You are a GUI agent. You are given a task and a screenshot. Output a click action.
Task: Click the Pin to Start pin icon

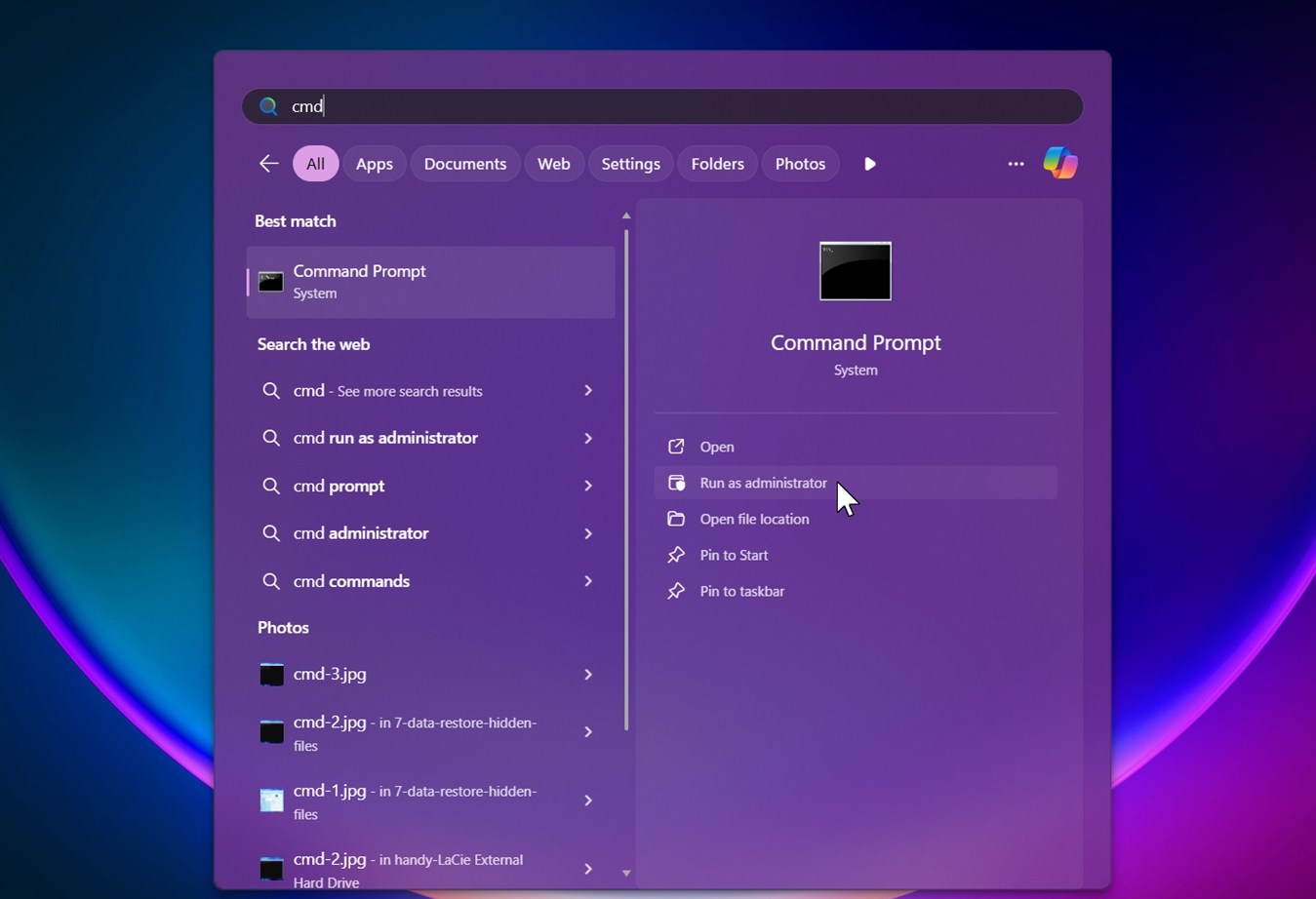click(x=676, y=555)
